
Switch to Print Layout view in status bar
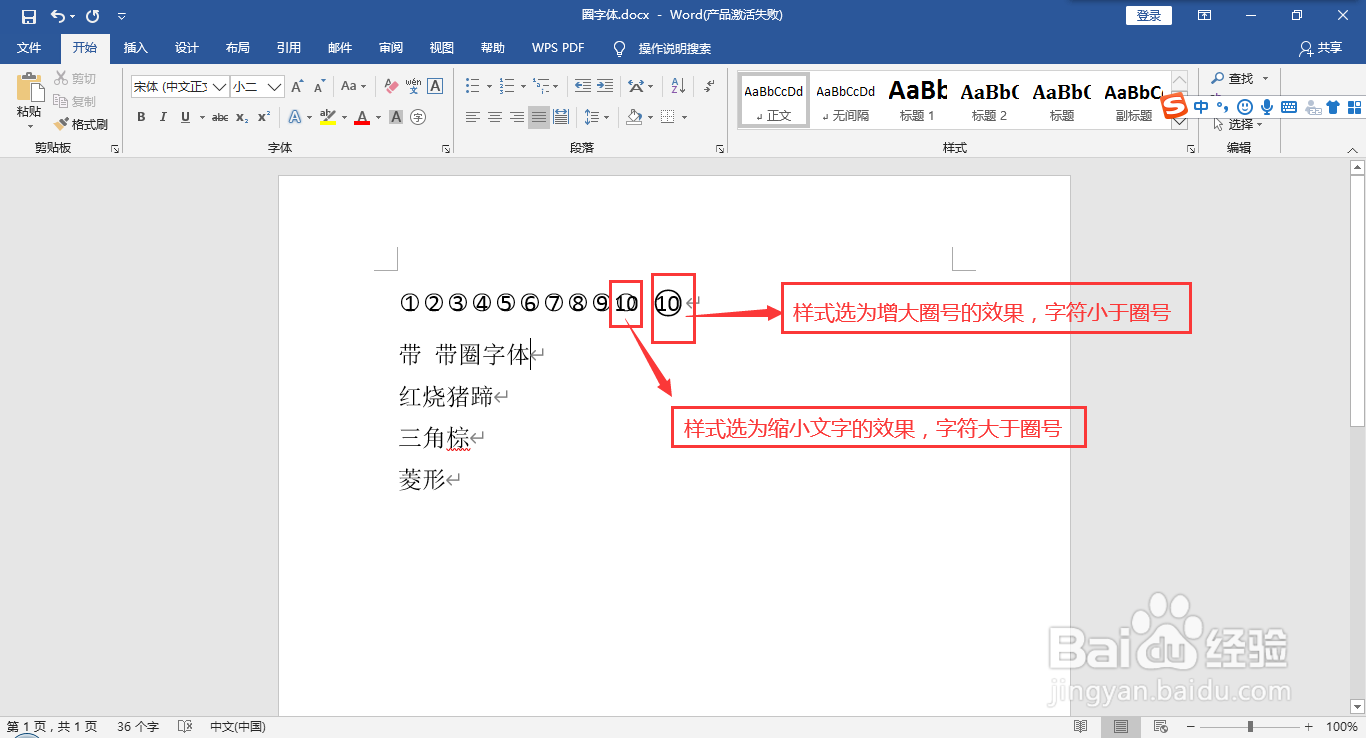click(1121, 726)
